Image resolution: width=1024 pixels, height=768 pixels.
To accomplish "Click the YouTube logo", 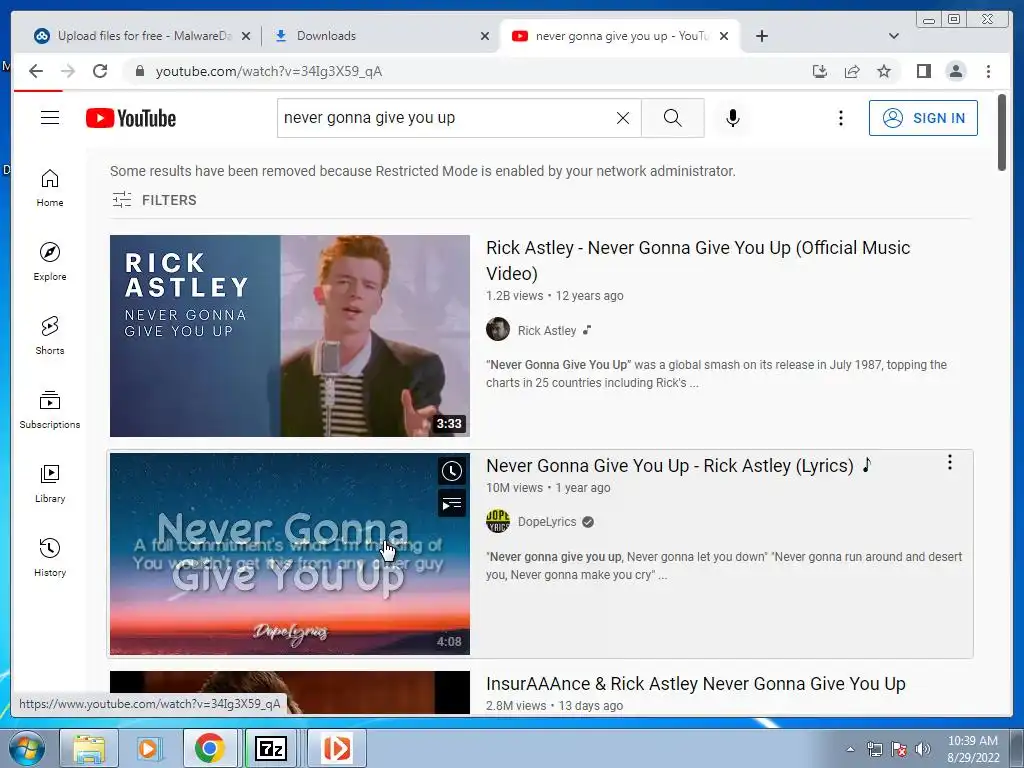I will point(131,118).
